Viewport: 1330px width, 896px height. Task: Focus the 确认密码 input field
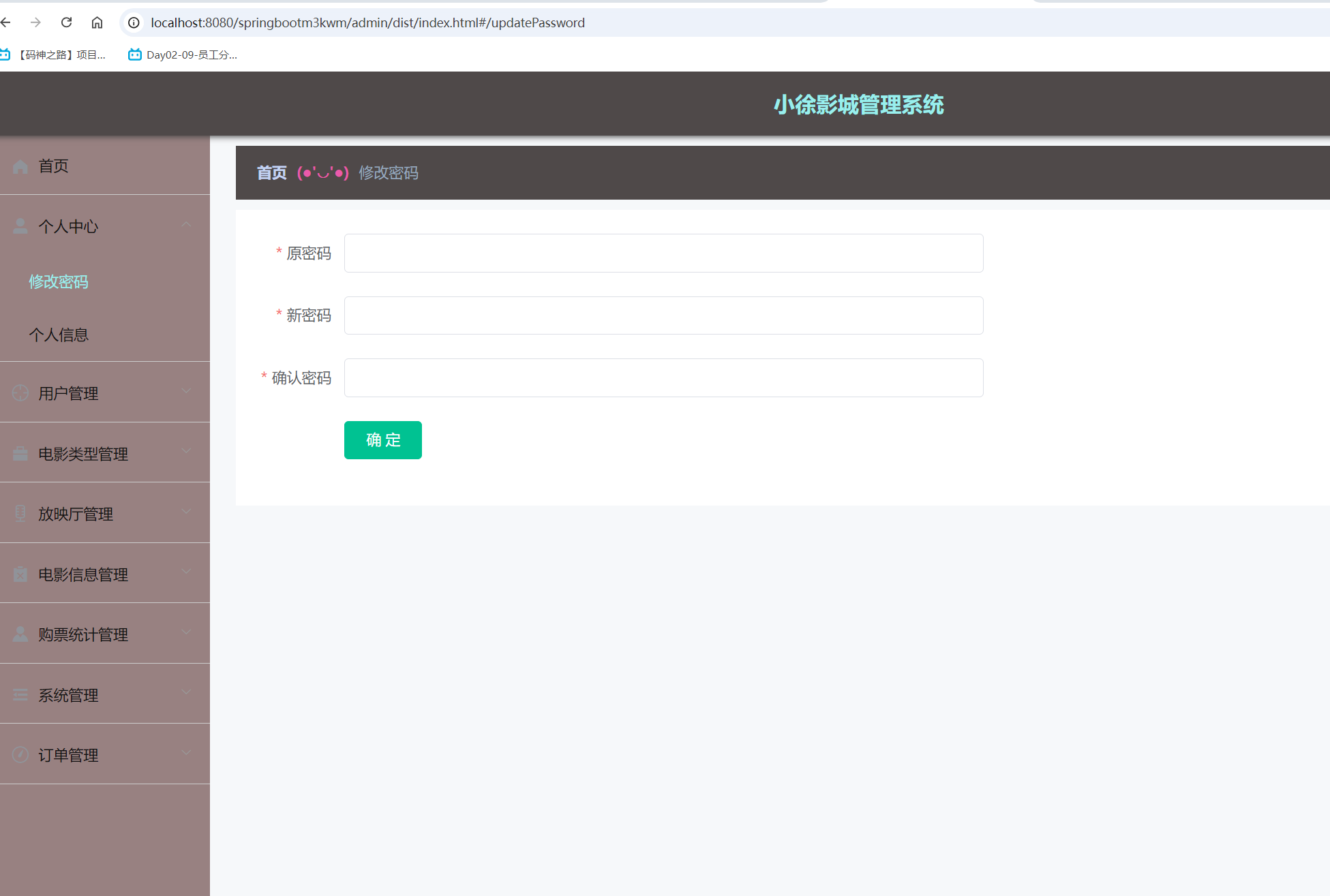[663, 378]
